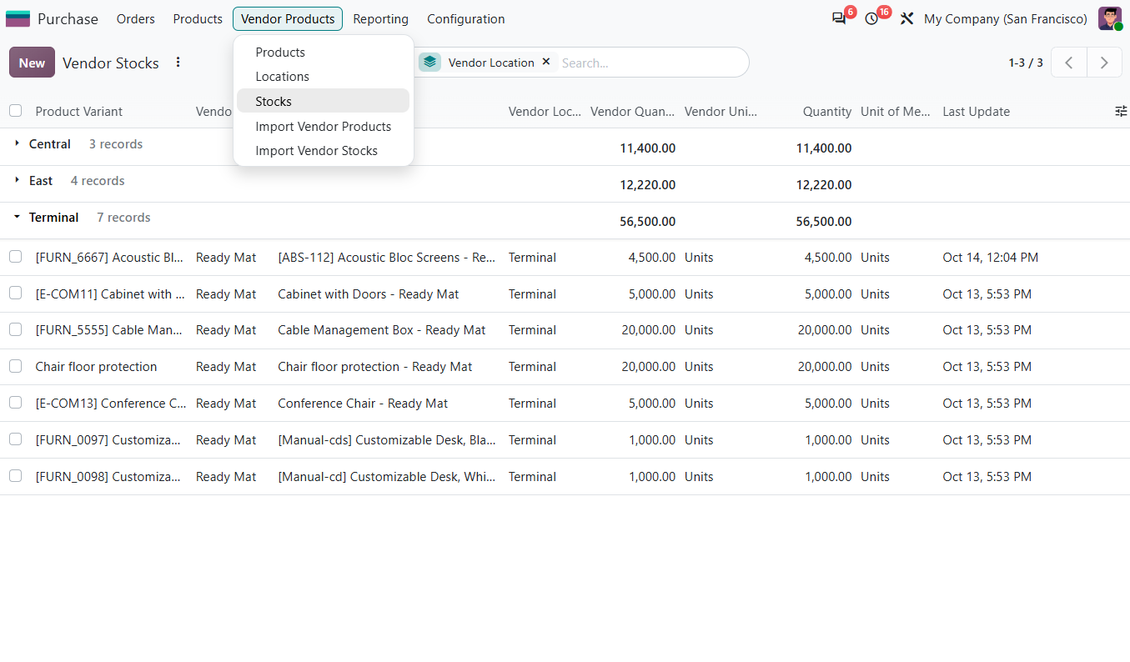Go to the next page arrow
Image resolution: width=1130 pixels, height=662 pixels.
coord(1104,63)
